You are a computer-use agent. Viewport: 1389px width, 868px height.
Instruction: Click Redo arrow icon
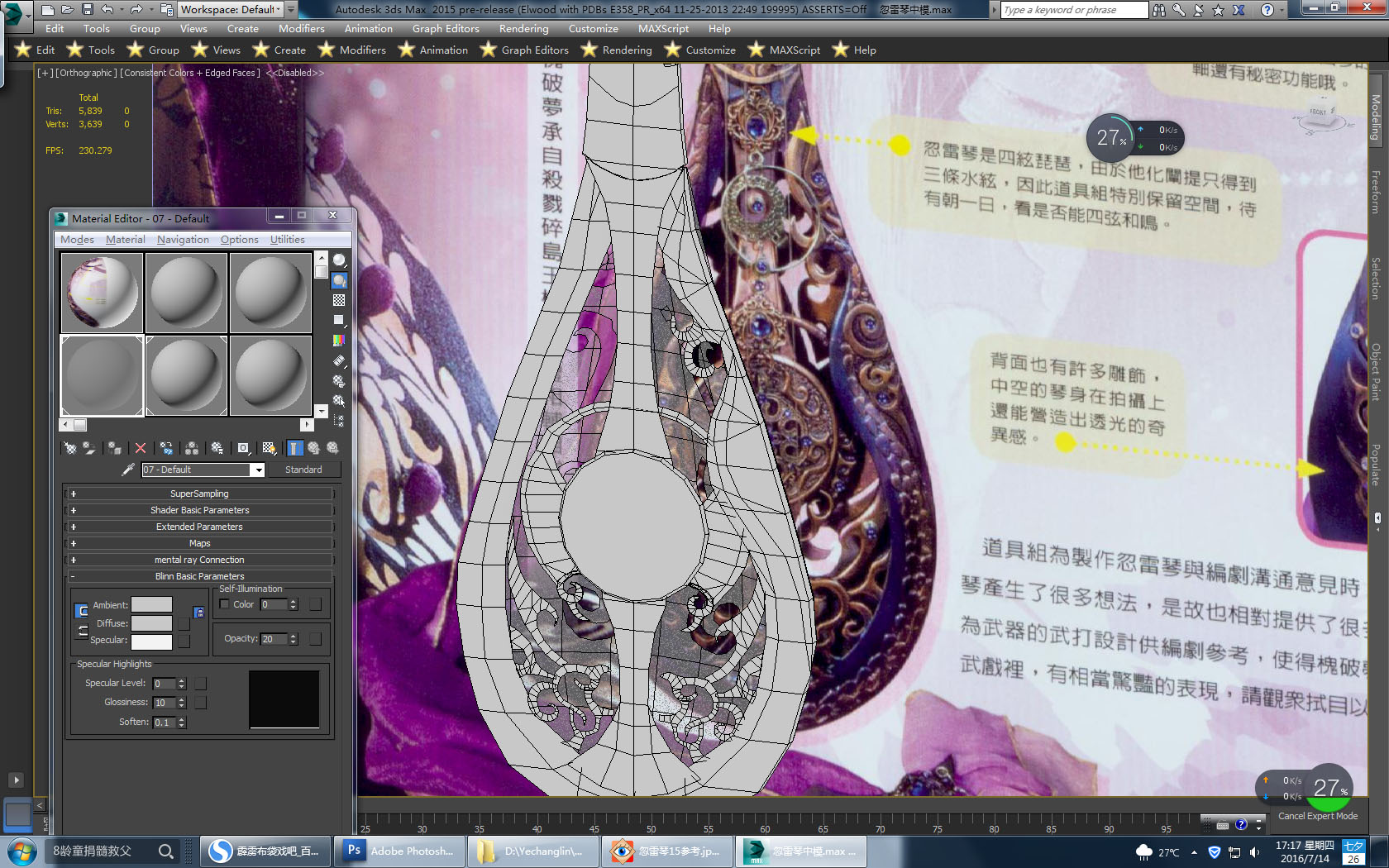point(136,10)
